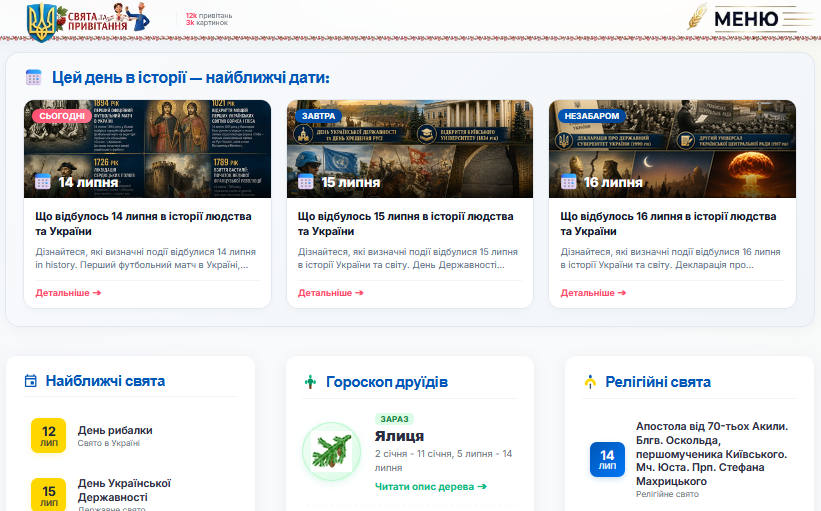Click calendar icon next to '16 липня'
This screenshot has width=821, height=511.
click(x=569, y=182)
